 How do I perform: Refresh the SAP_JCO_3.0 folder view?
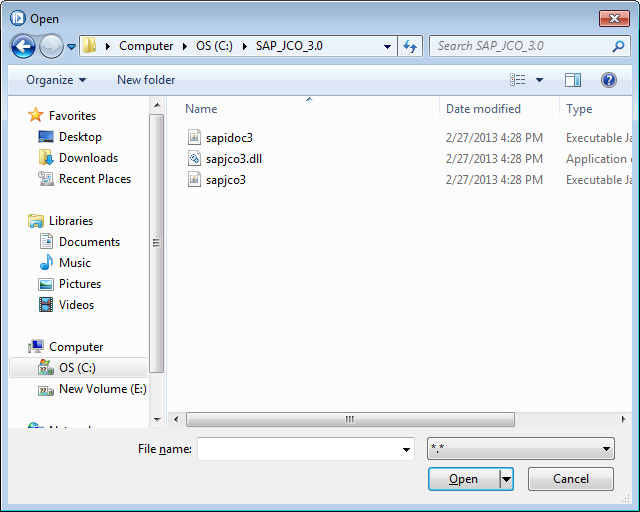click(x=410, y=46)
